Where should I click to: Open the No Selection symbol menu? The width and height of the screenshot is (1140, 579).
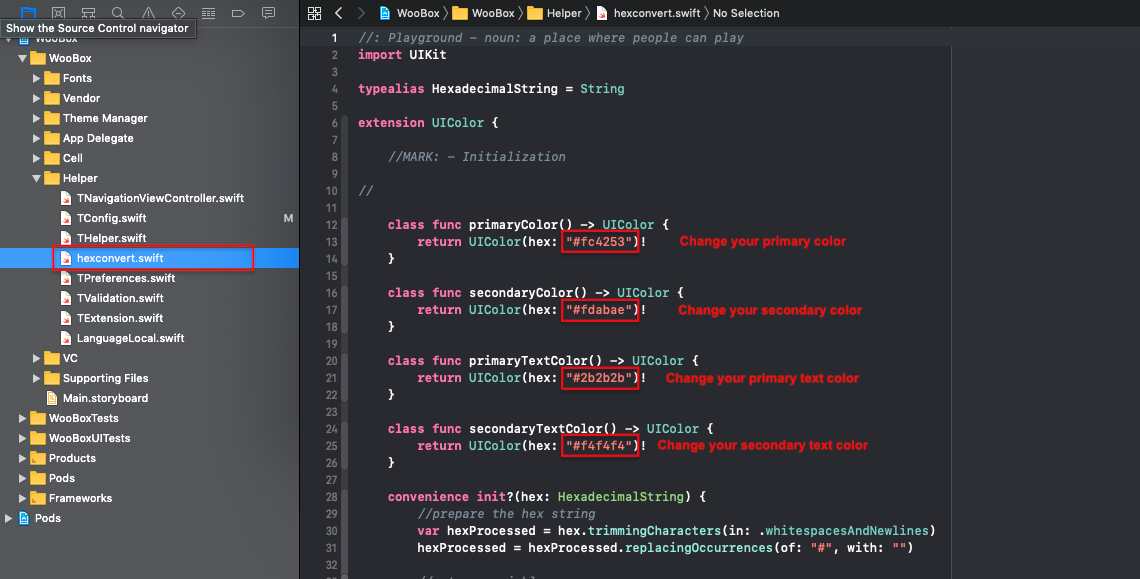point(746,13)
